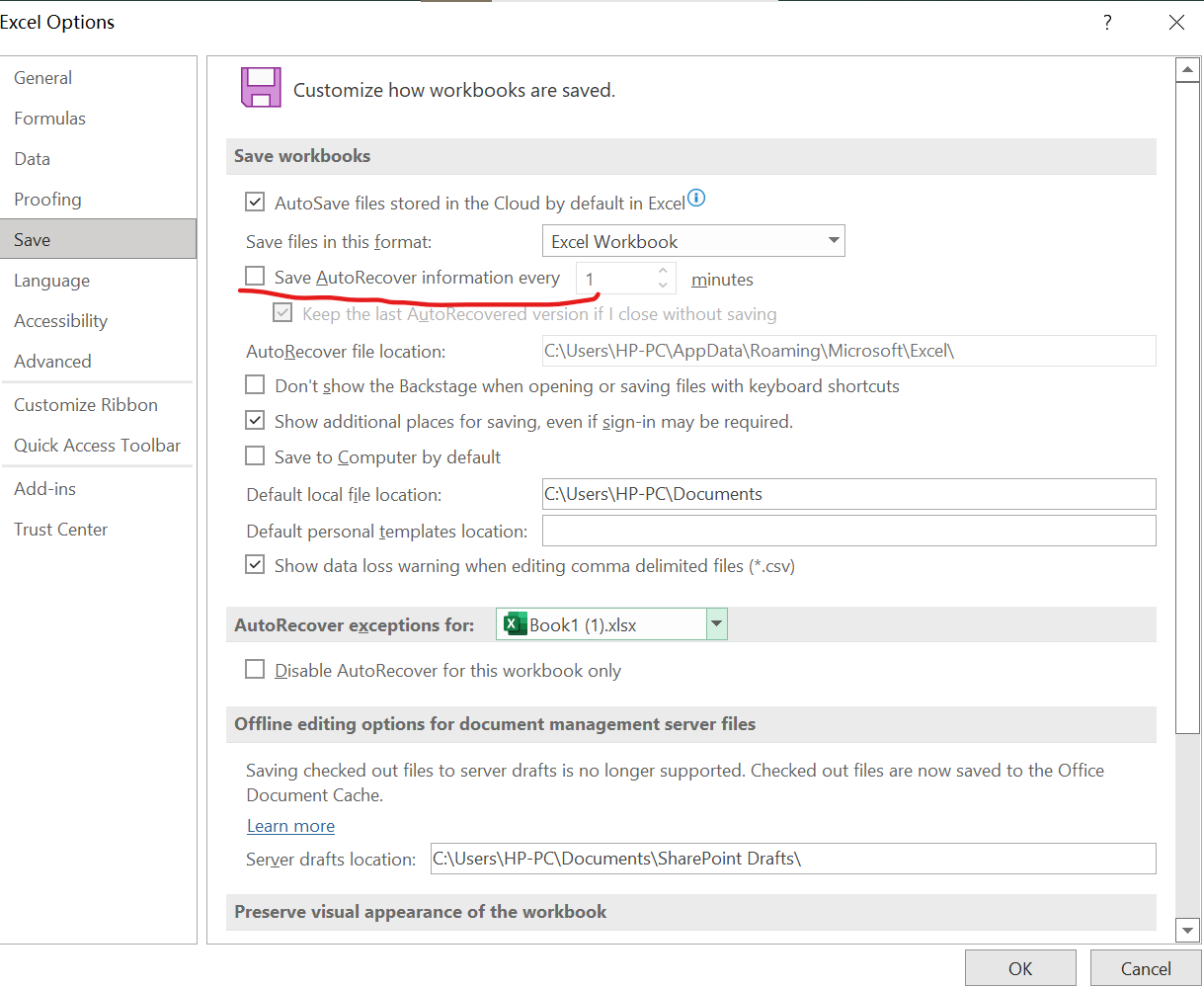Open the General options category

[x=98, y=78]
